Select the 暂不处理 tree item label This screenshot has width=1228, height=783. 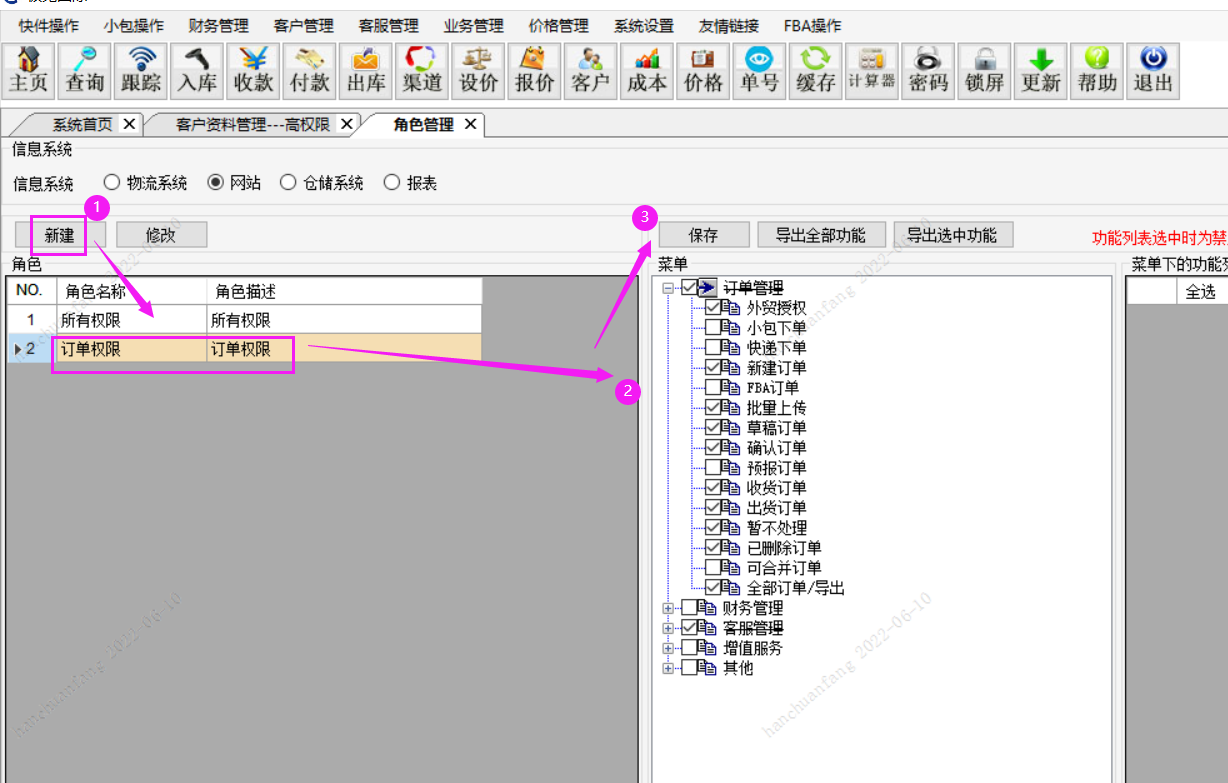[x=776, y=528]
